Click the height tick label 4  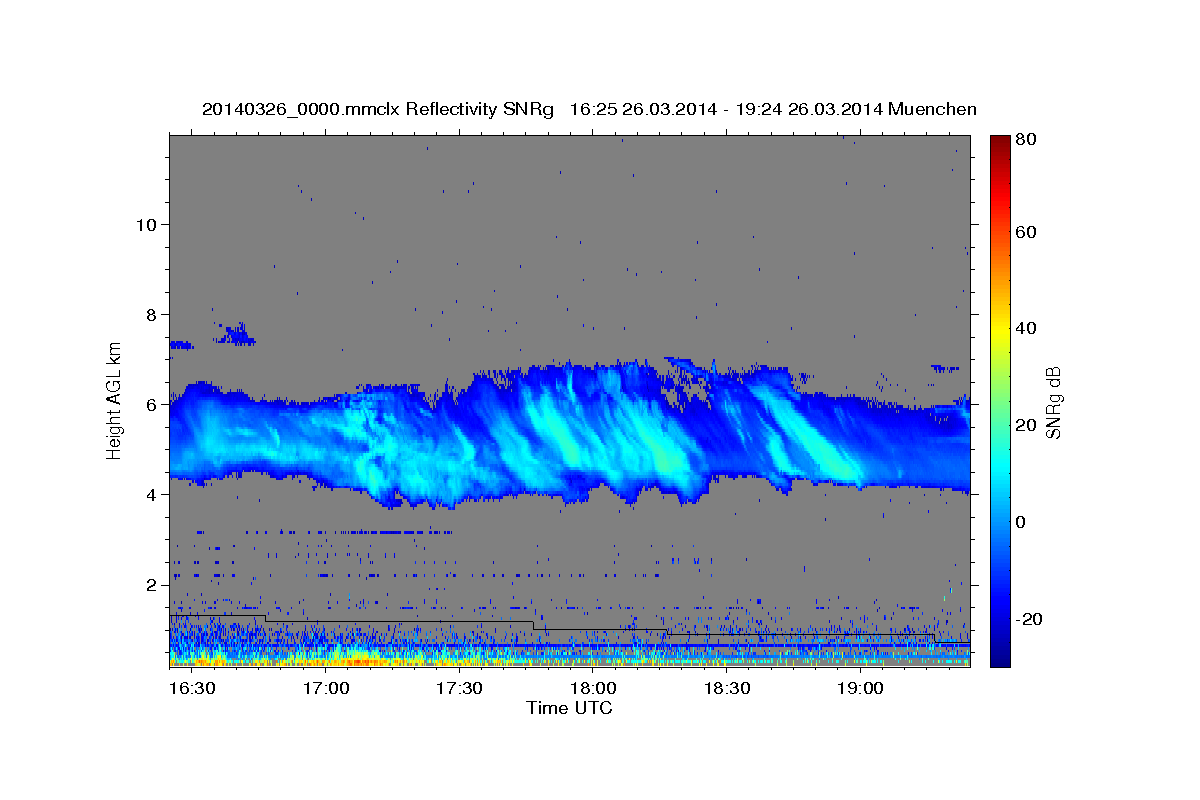coord(150,494)
